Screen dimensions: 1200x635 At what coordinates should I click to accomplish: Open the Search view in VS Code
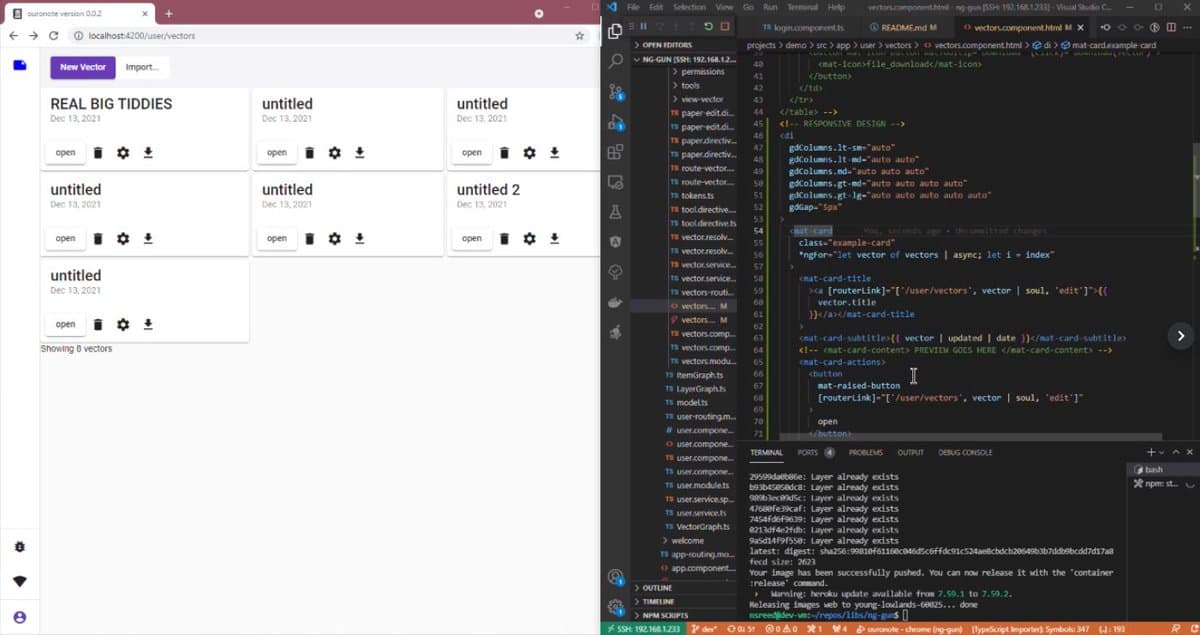(616, 61)
